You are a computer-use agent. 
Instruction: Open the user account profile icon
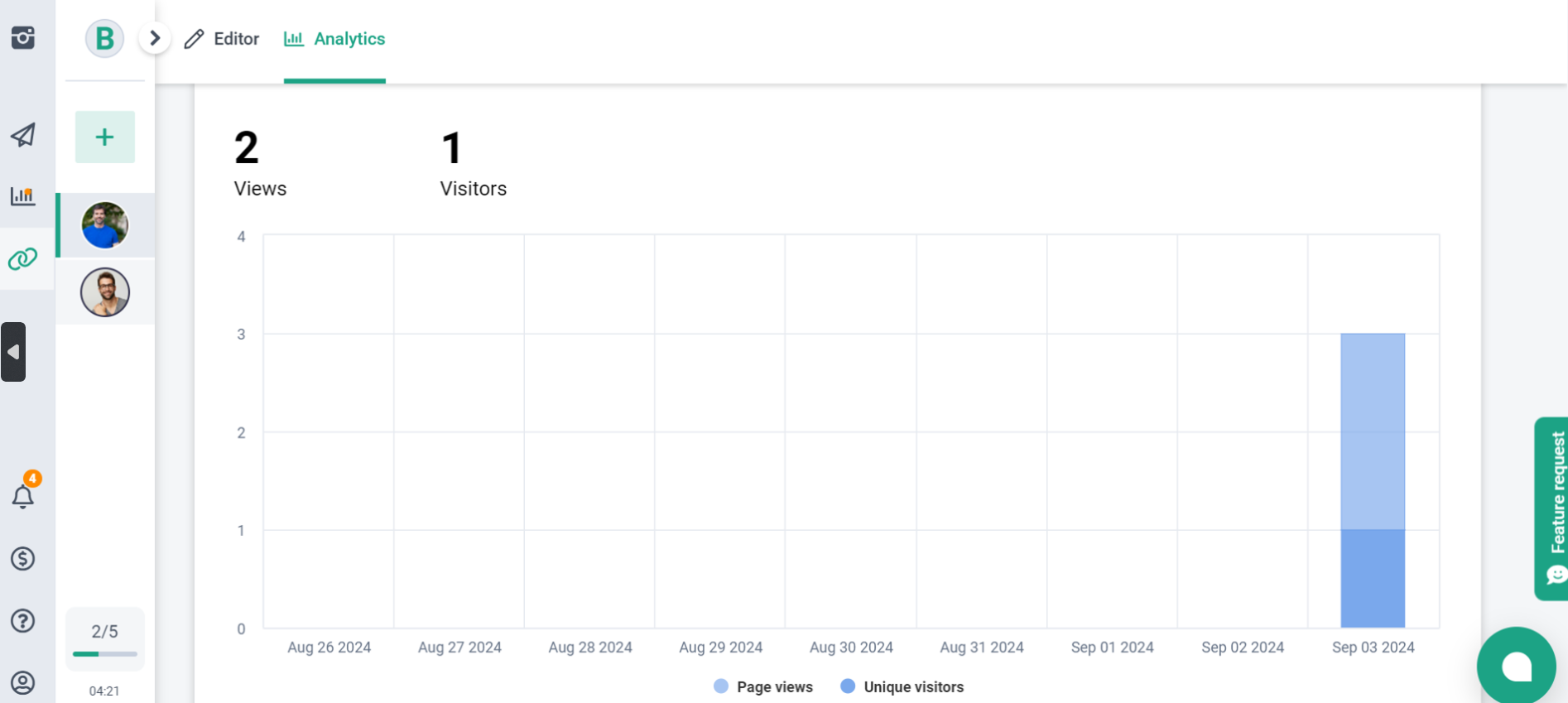pyautogui.click(x=23, y=682)
